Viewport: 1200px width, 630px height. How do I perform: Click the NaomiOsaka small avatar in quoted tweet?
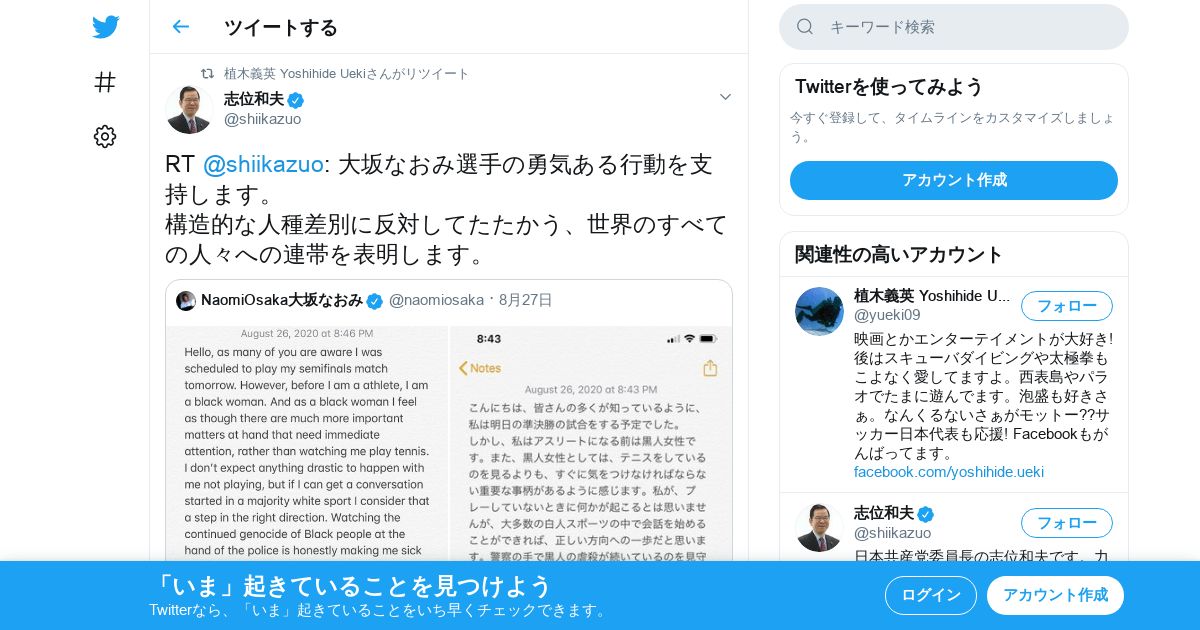point(186,300)
